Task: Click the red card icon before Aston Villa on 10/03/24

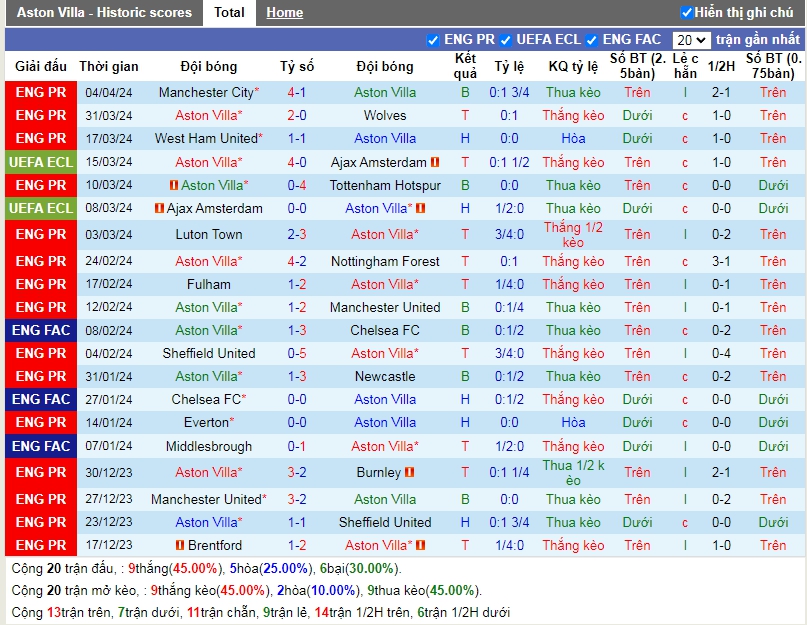Action: [x=174, y=185]
